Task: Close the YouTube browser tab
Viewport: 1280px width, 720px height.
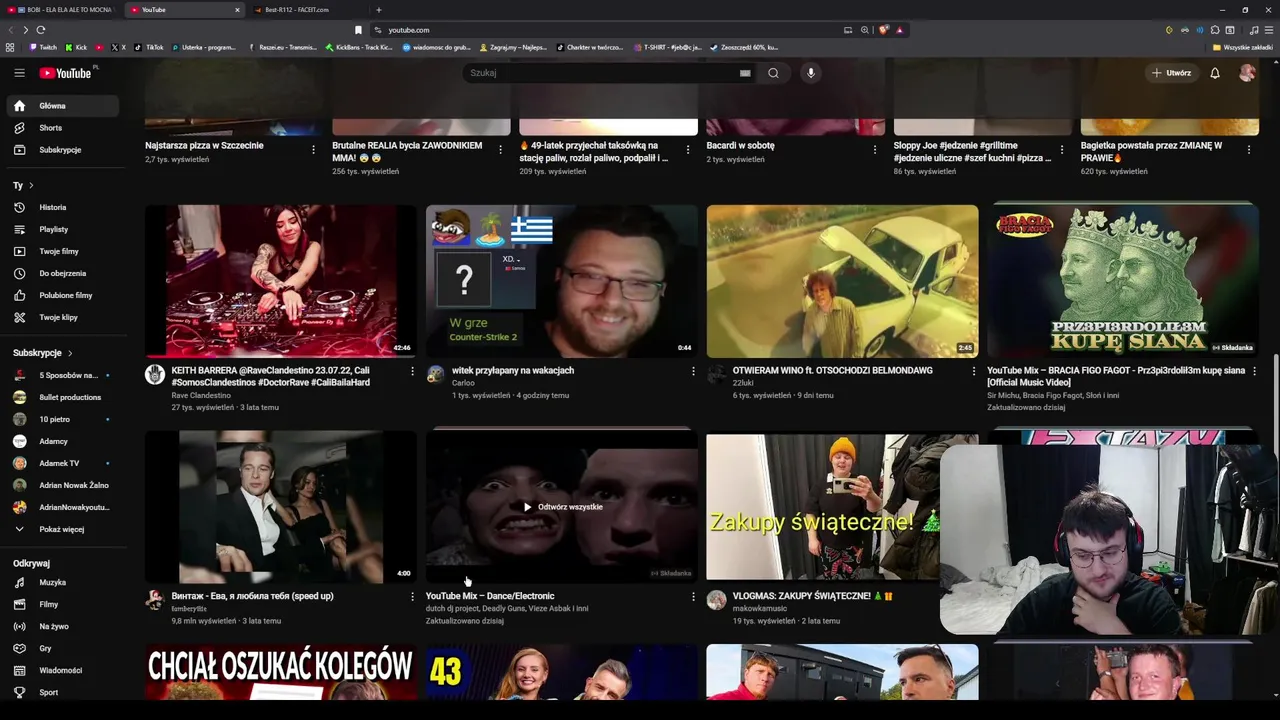Action: pyautogui.click(x=237, y=10)
